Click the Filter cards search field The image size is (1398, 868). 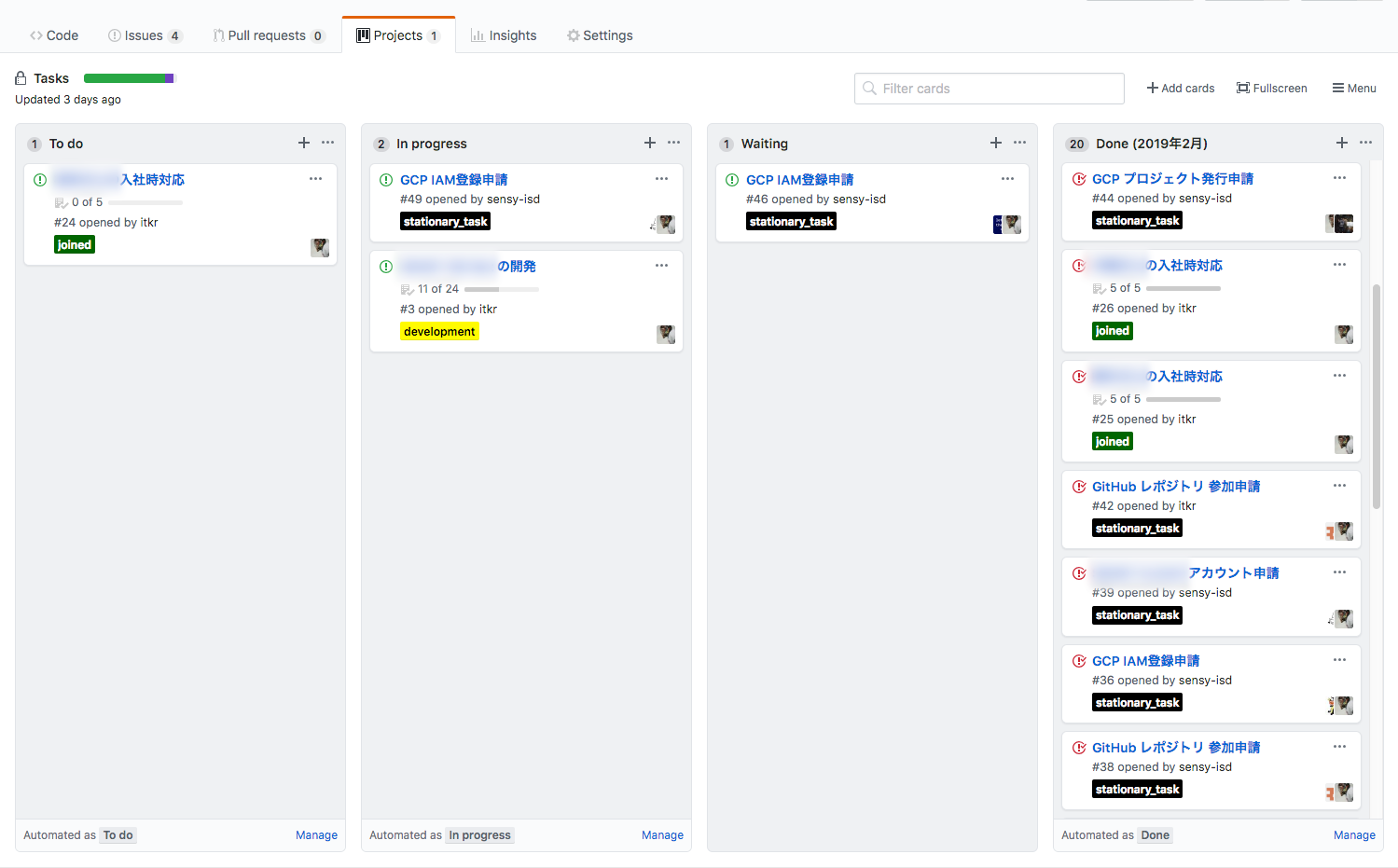click(989, 88)
